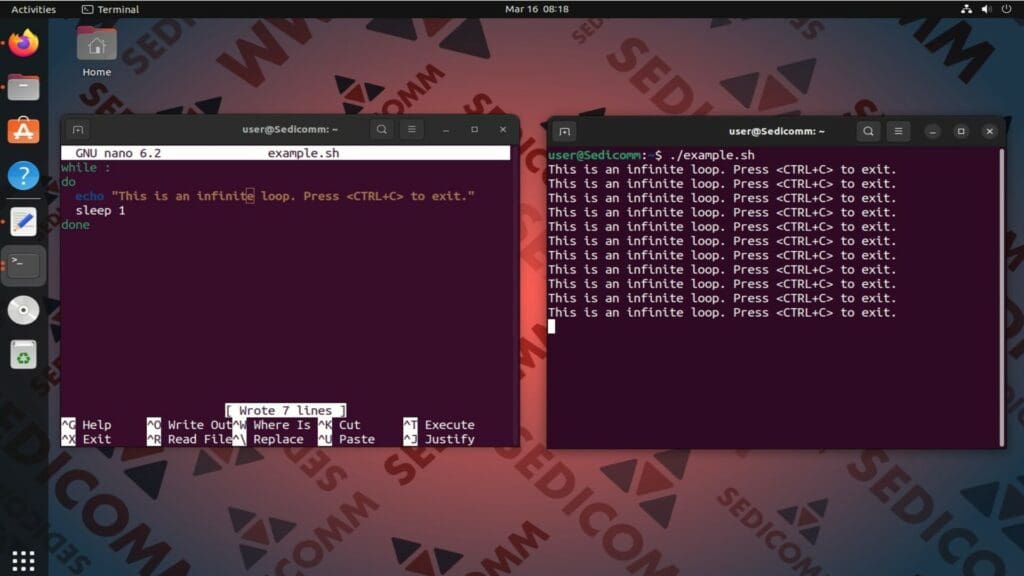Open the power menu icon in the top bar
Image resolution: width=1024 pixels, height=576 pixels.
coord(1006,9)
